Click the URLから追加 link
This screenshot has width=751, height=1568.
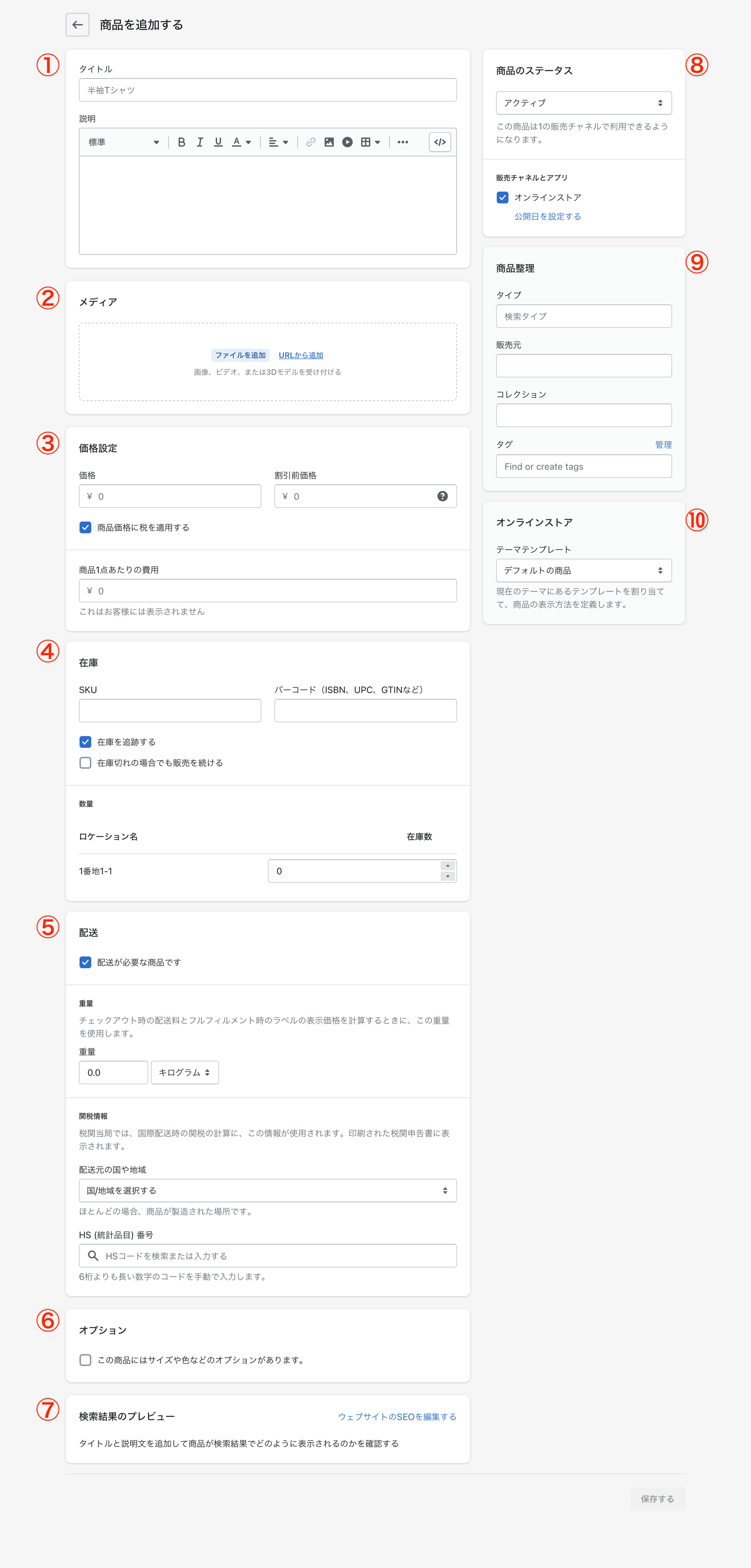301,355
